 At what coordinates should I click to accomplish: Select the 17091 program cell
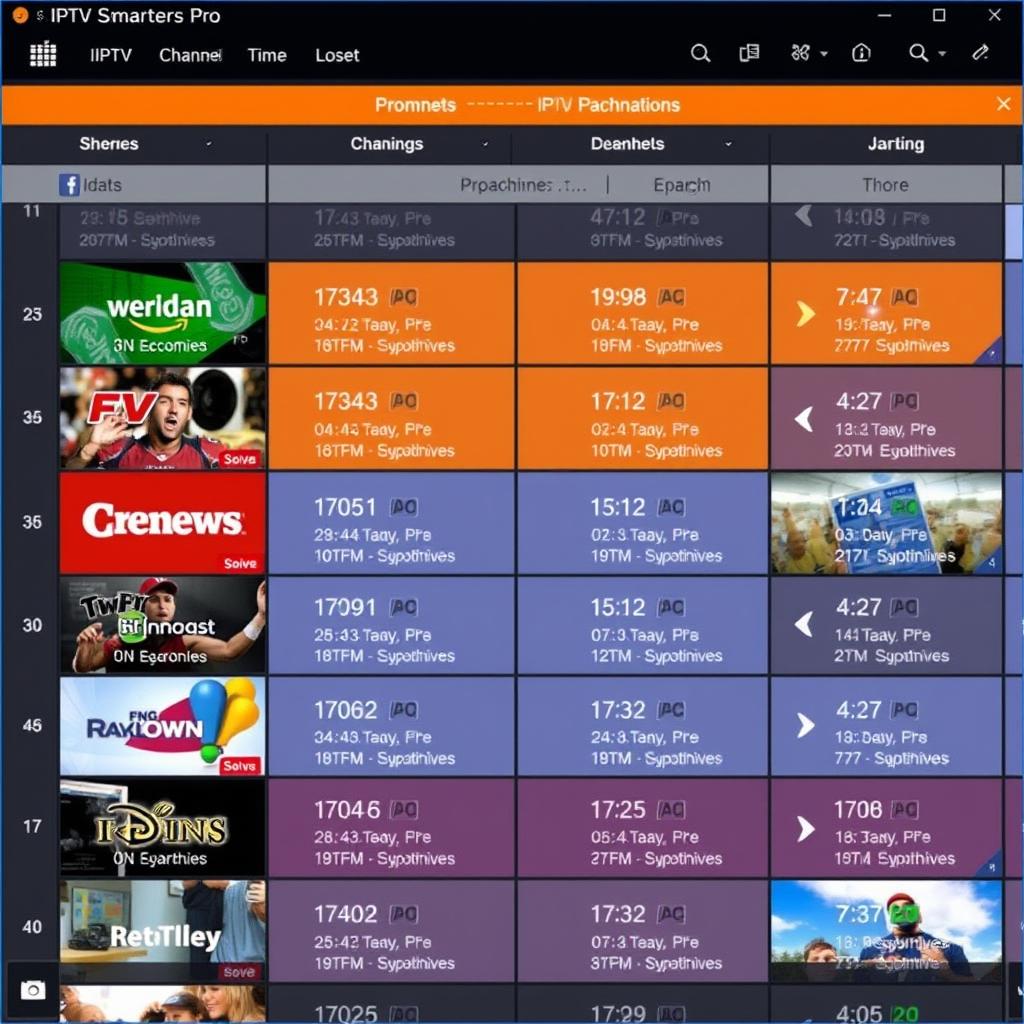(391, 625)
